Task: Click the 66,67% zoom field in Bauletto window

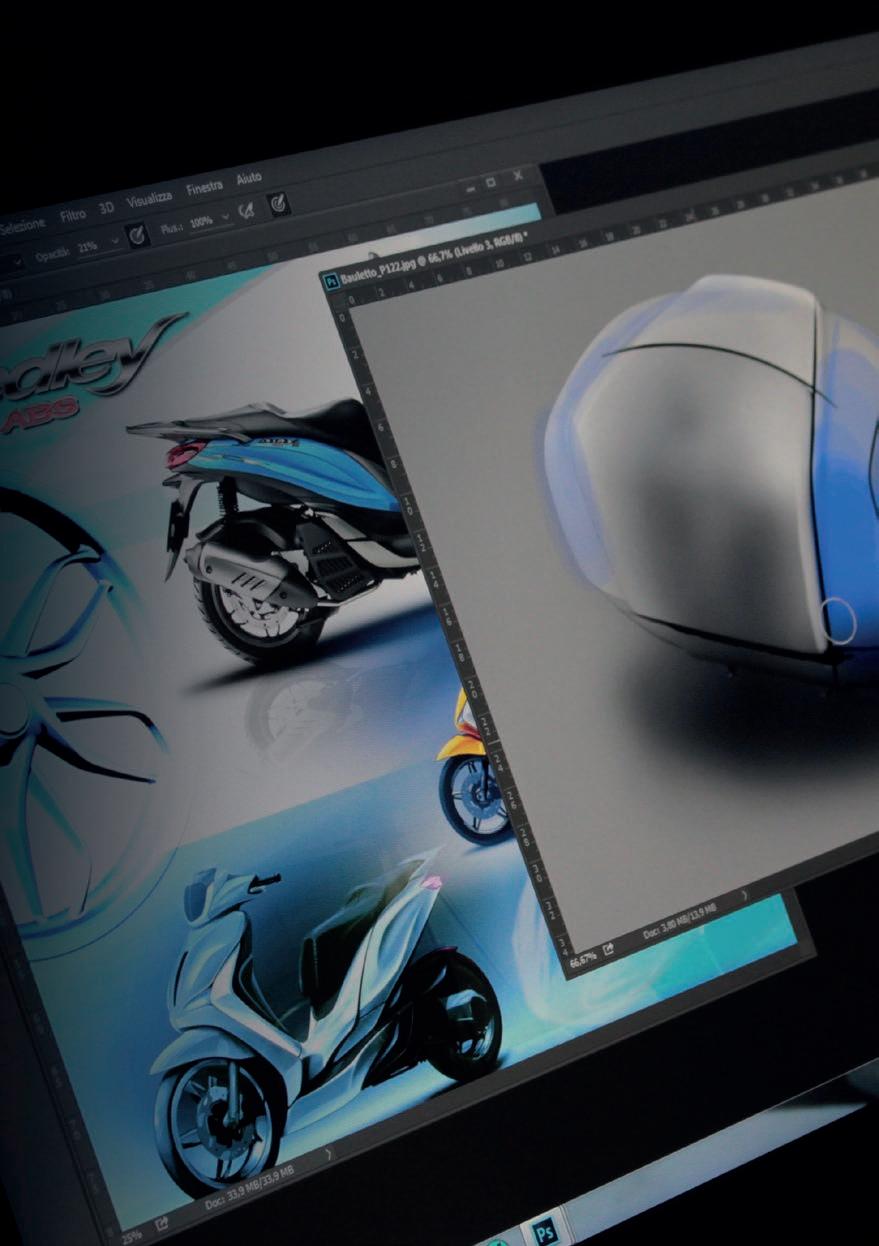Action: click(584, 960)
